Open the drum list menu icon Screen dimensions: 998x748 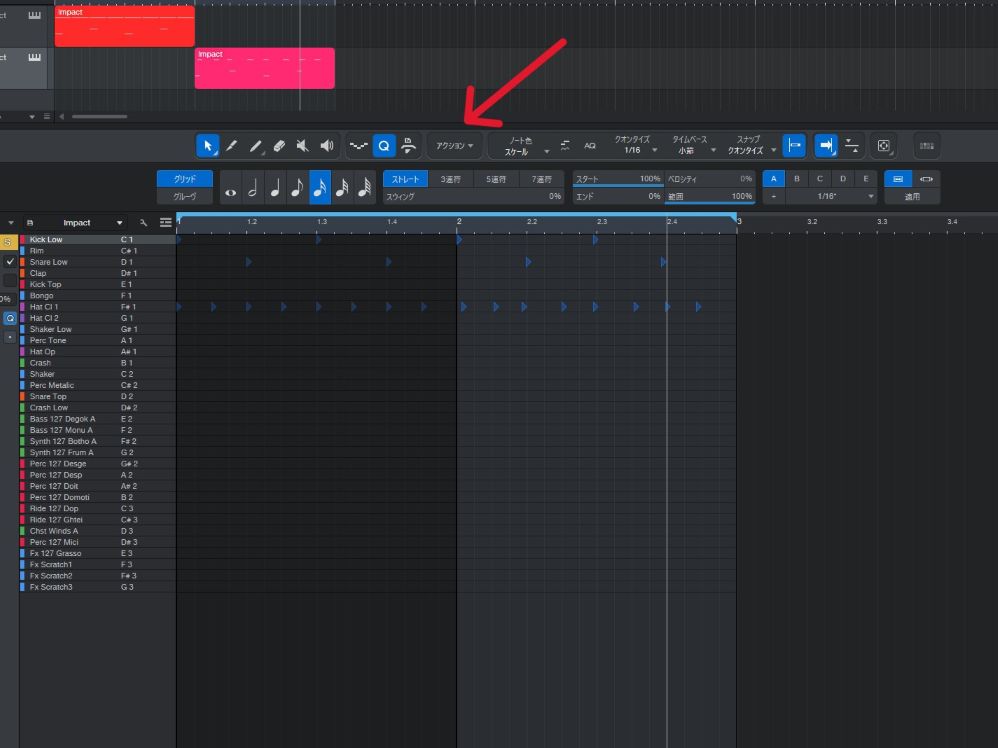point(165,223)
